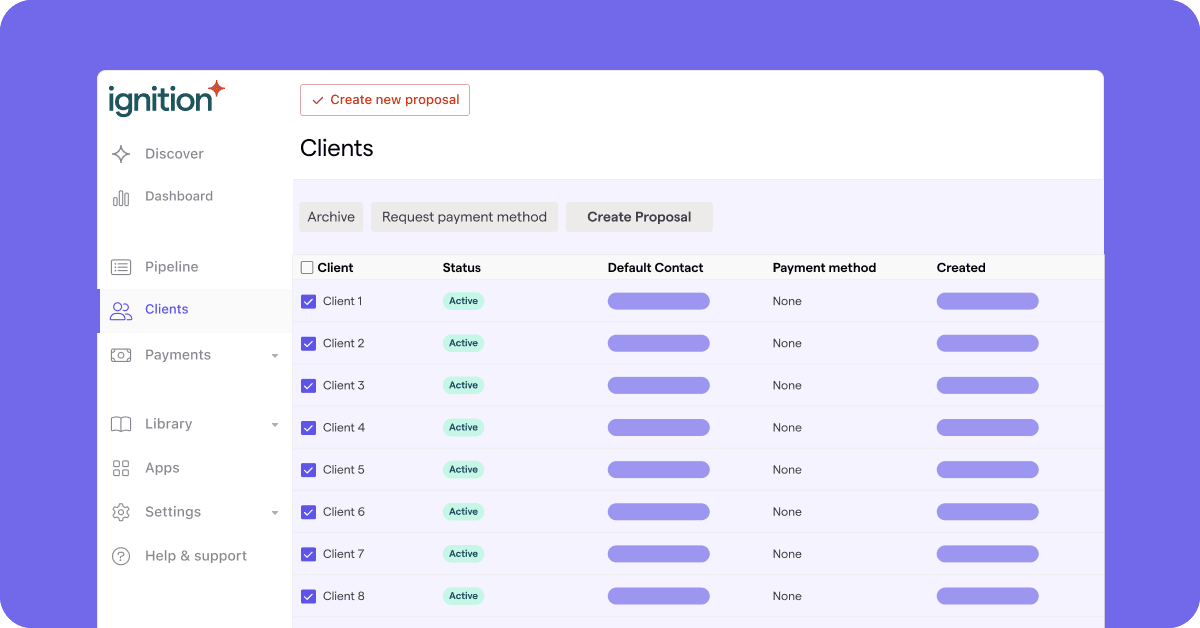Open the Apps grid icon
The height and width of the screenshot is (628, 1200).
click(x=120, y=467)
